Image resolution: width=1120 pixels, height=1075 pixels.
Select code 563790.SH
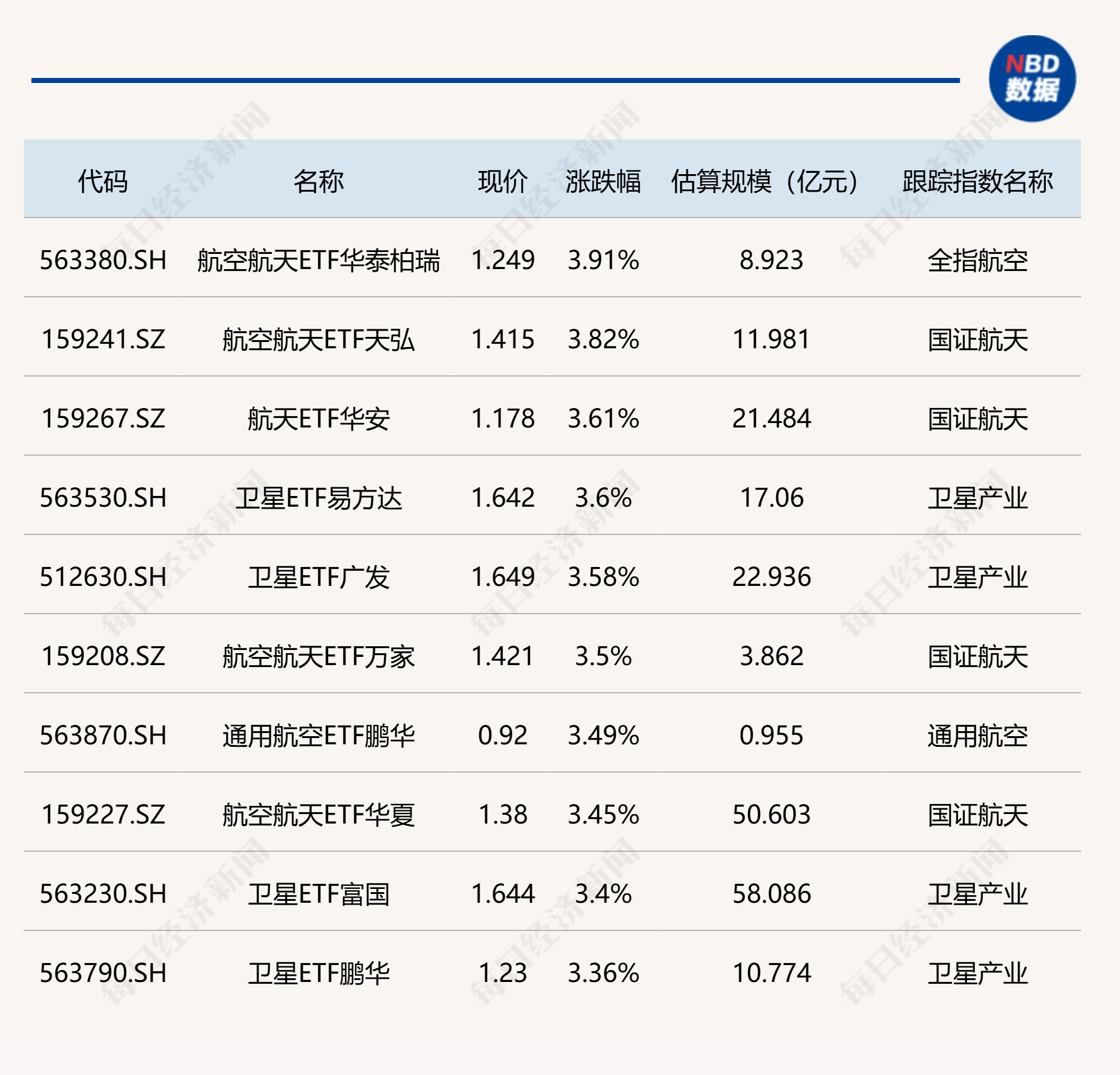[x=103, y=973]
